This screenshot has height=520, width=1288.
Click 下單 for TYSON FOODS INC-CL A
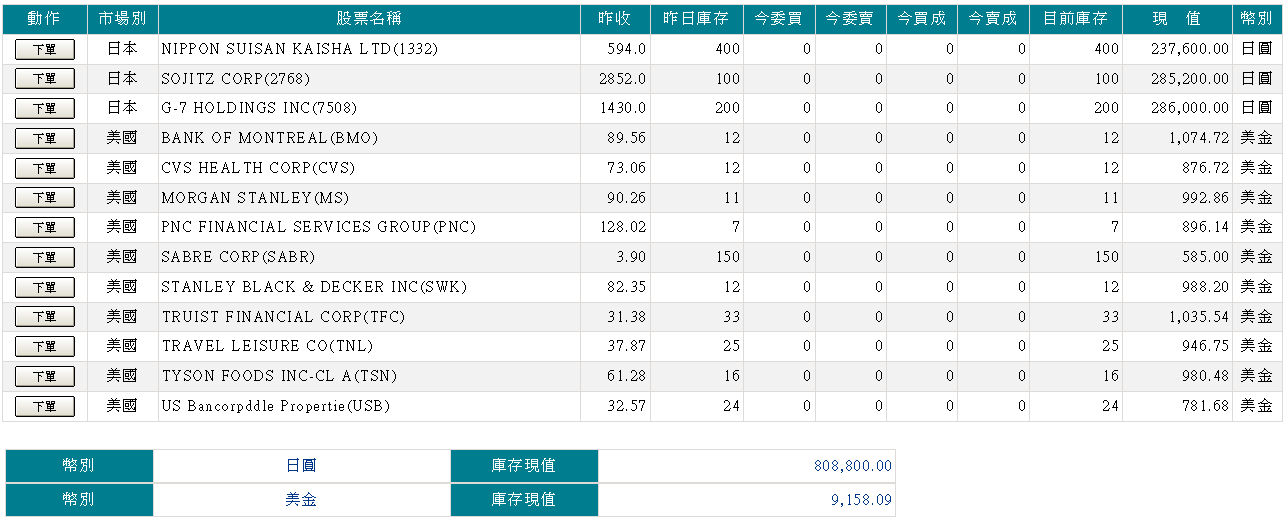[x=44, y=376]
